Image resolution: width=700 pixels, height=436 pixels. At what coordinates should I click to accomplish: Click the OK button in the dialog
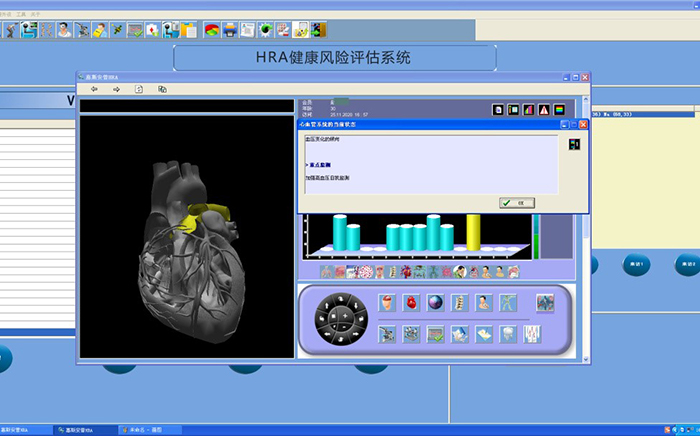[x=518, y=202]
